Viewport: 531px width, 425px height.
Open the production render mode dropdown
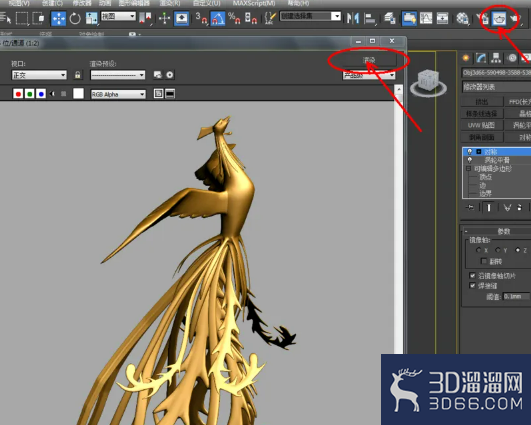368,75
